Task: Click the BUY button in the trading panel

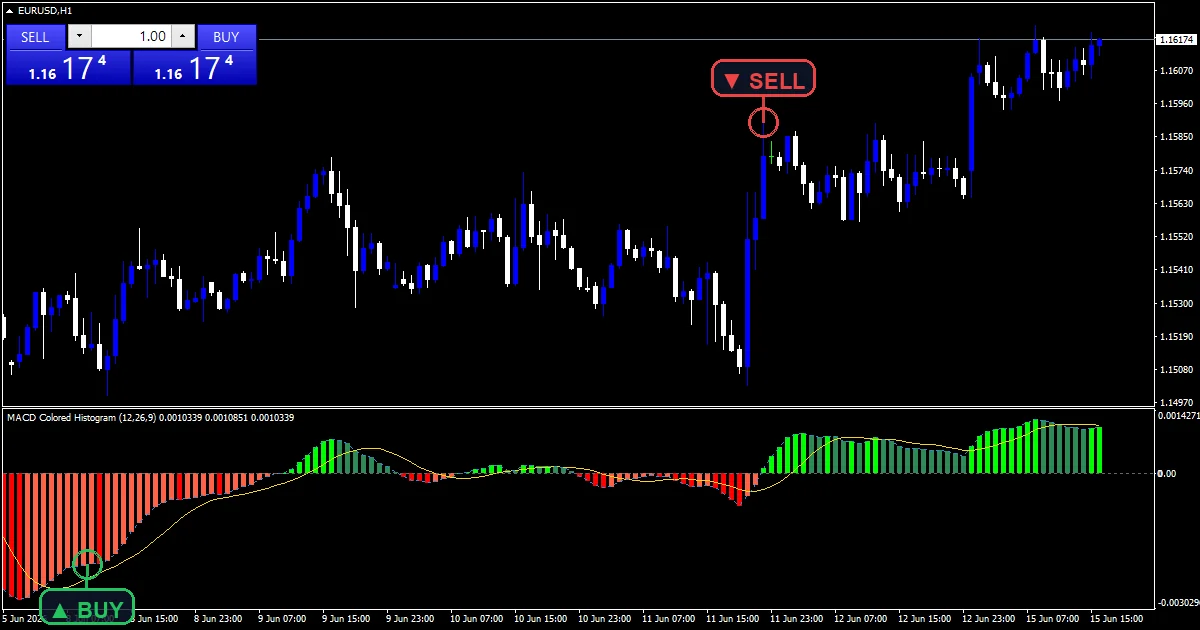Action: (227, 37)
